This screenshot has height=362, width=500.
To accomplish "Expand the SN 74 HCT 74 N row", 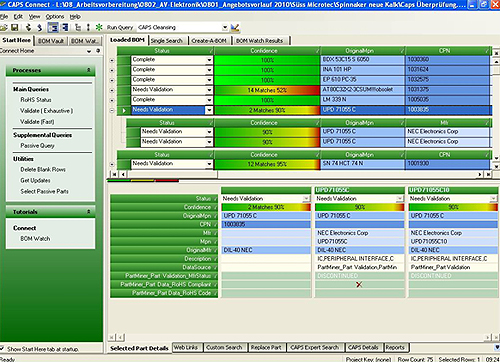I will 112,164.
